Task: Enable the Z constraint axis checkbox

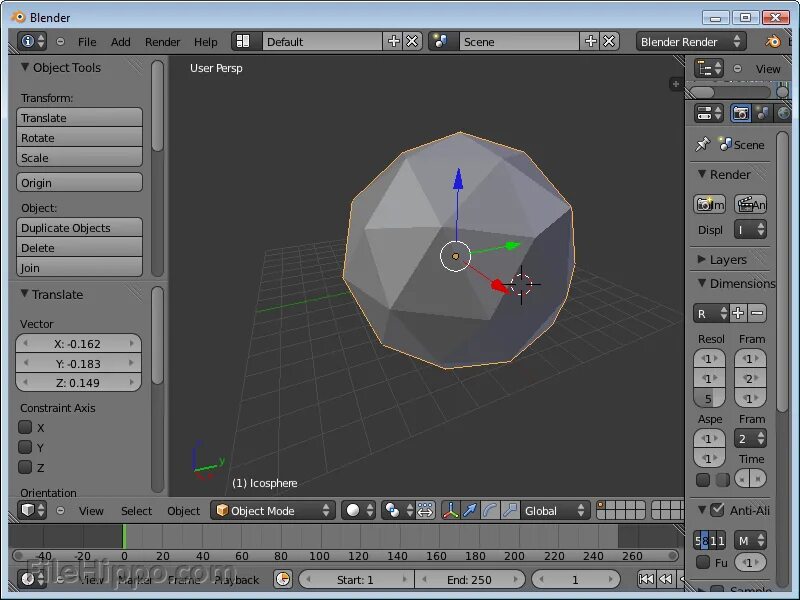Action: 25,467
